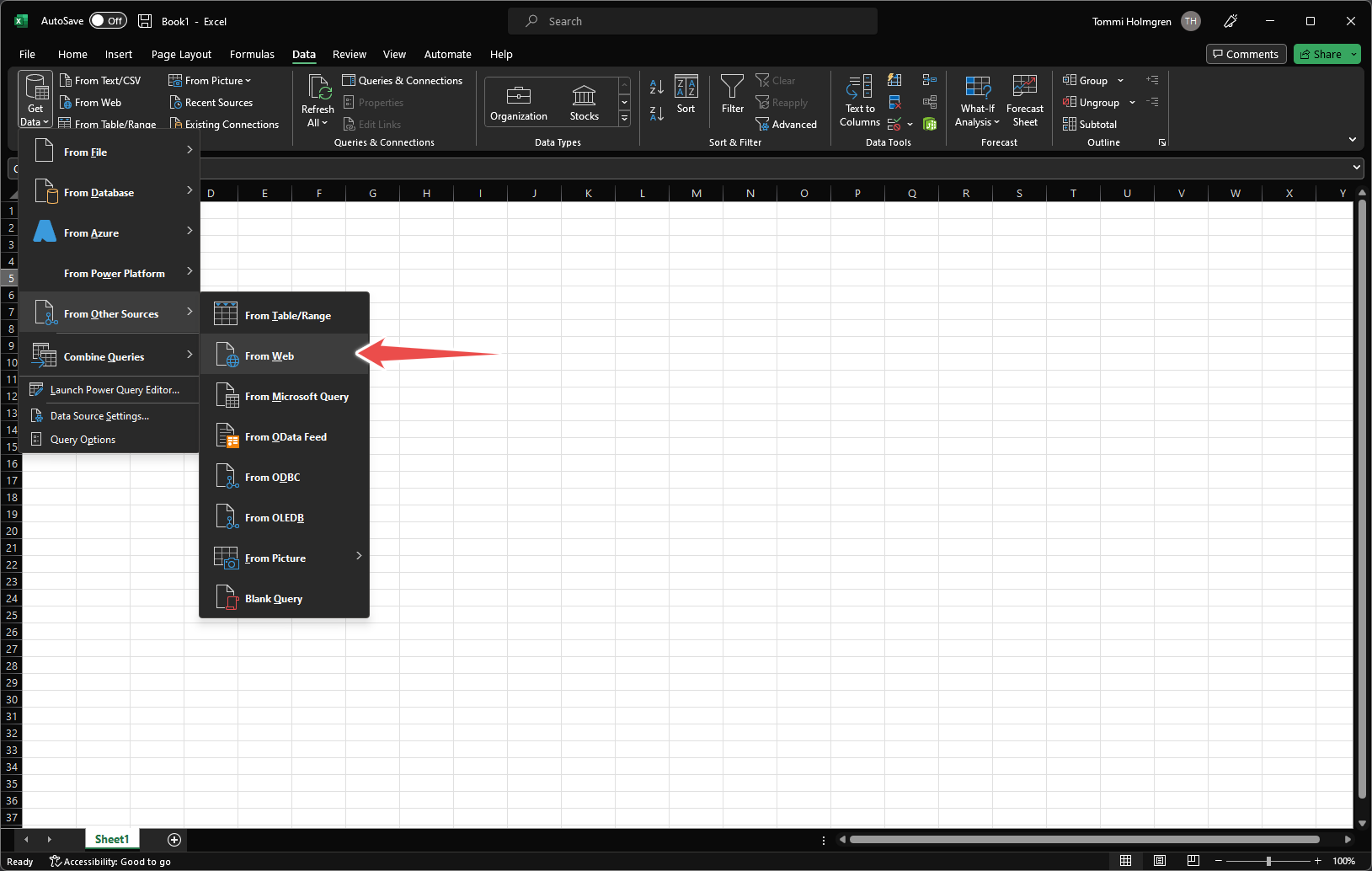Click From Web in the ribbon

pos(90,103)
